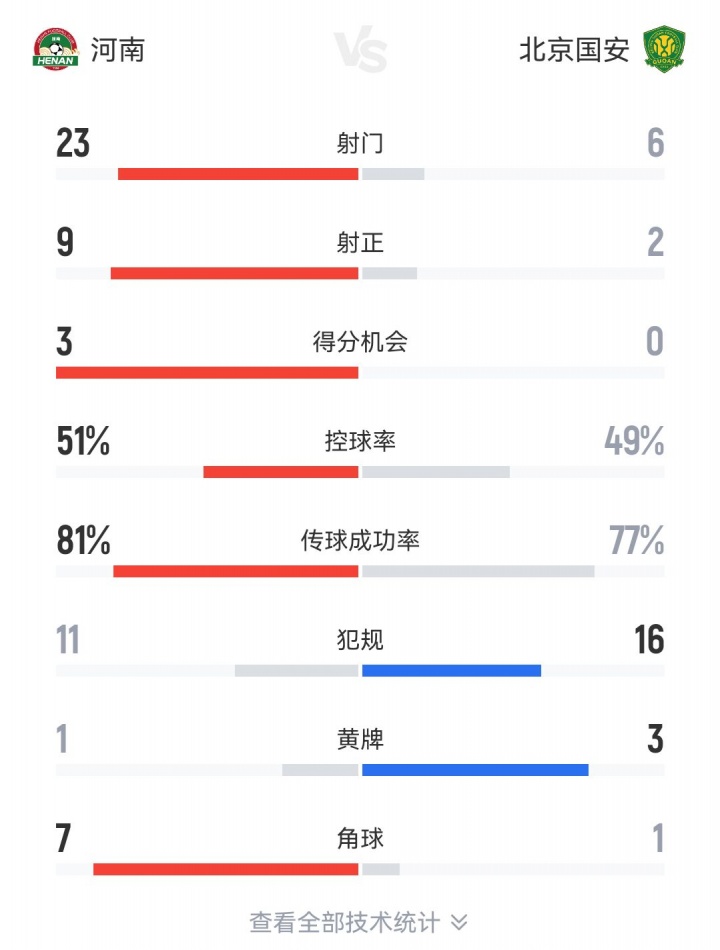Open the 河南 team name link
The height and width of the screenshot is (950, 720).
point(118,50)
